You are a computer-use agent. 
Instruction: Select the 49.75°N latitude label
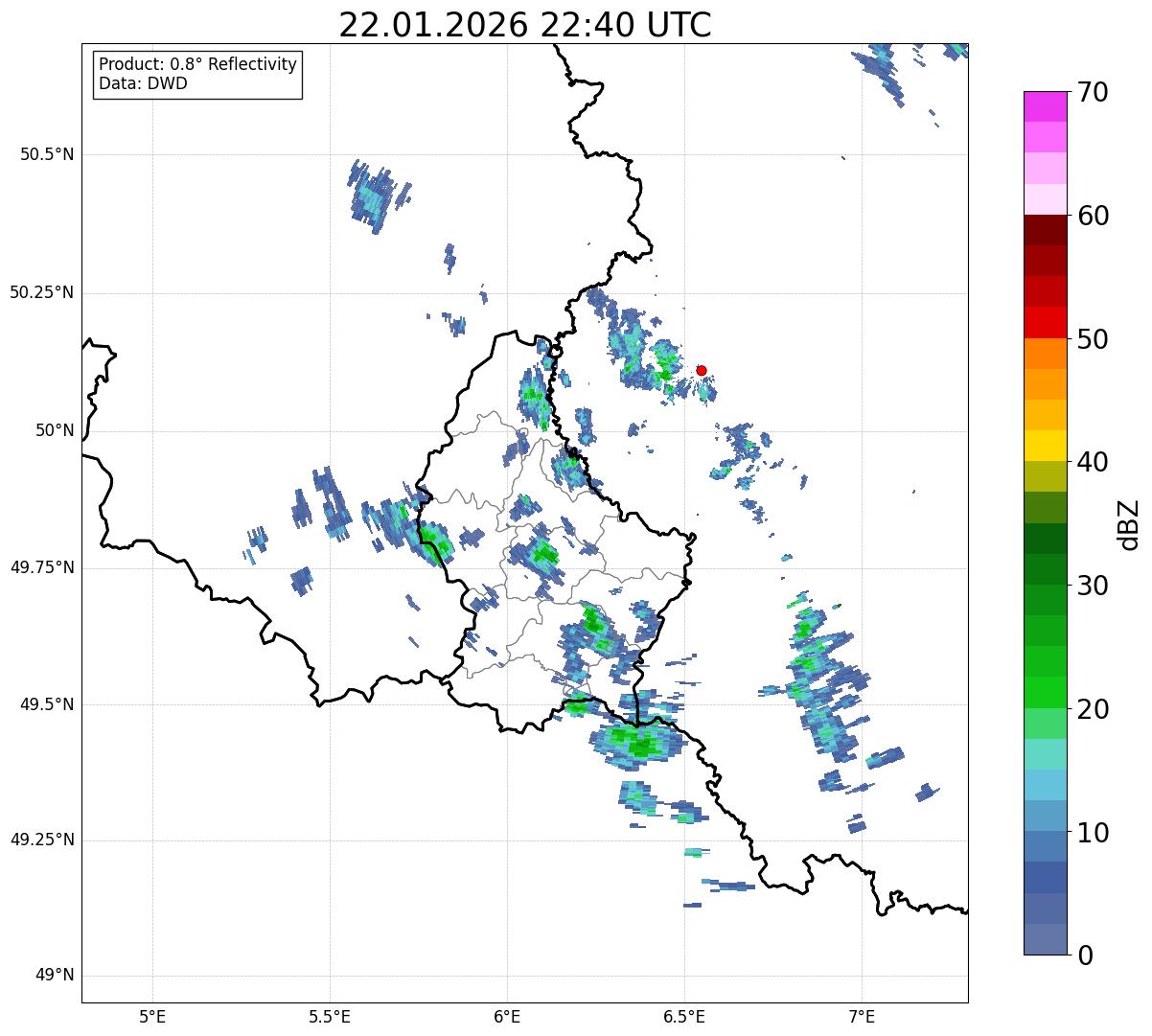click(41, 567)
